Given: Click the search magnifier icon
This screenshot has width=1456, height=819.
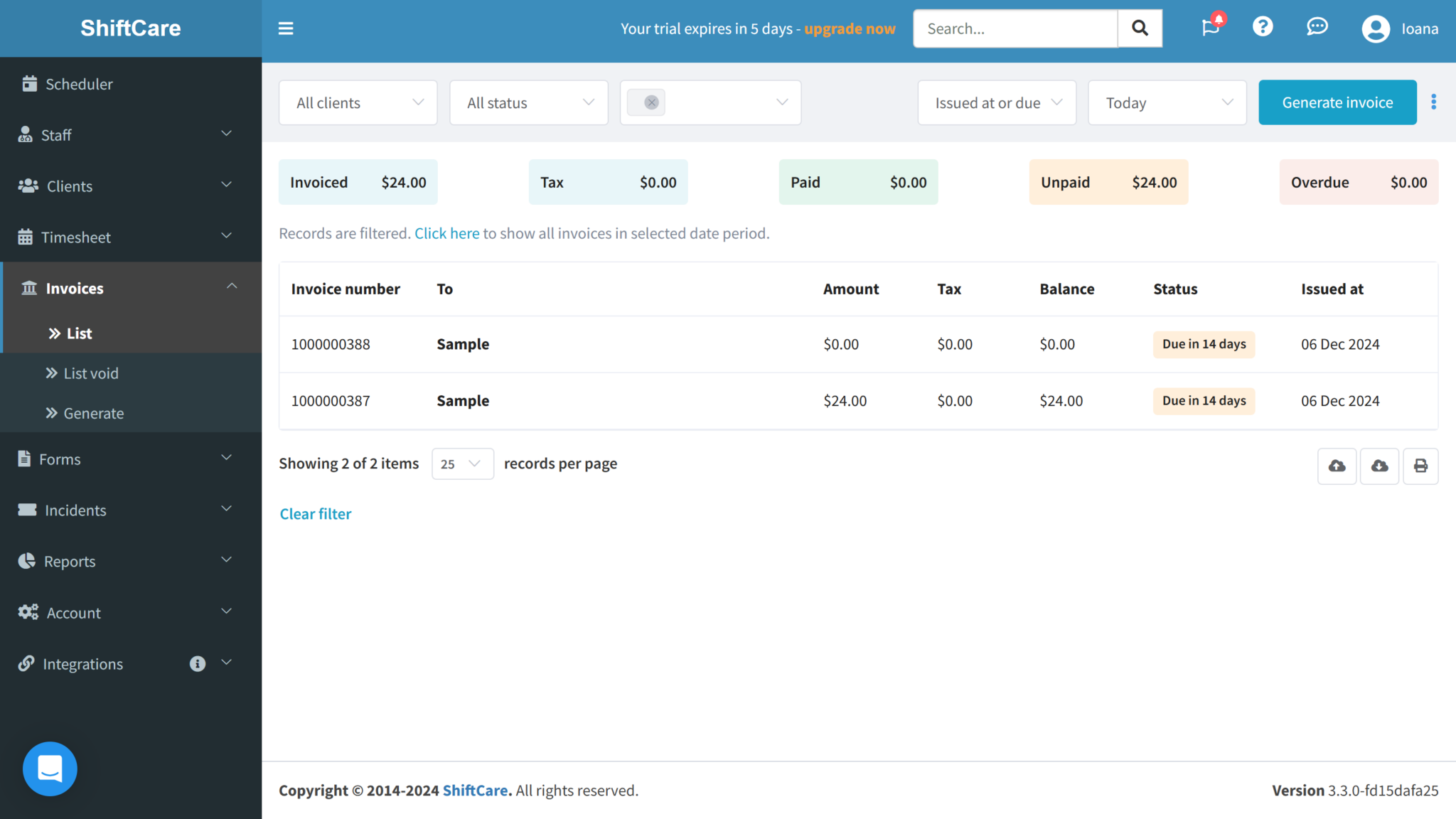Looking at the screenshot, I should click(x=1140, y=28).
